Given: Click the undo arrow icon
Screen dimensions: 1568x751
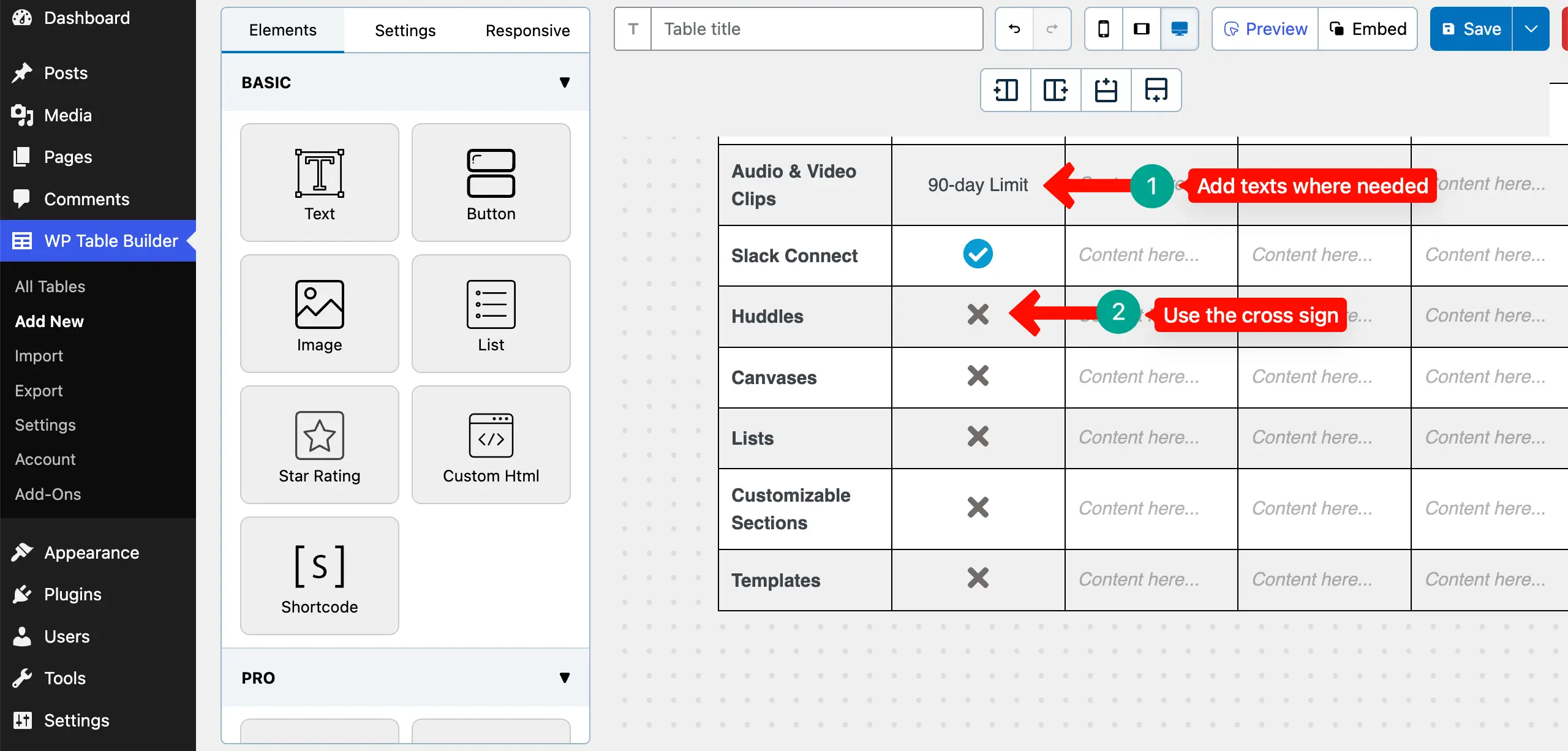Looking at the screenshot, I should coord(1014,29).
